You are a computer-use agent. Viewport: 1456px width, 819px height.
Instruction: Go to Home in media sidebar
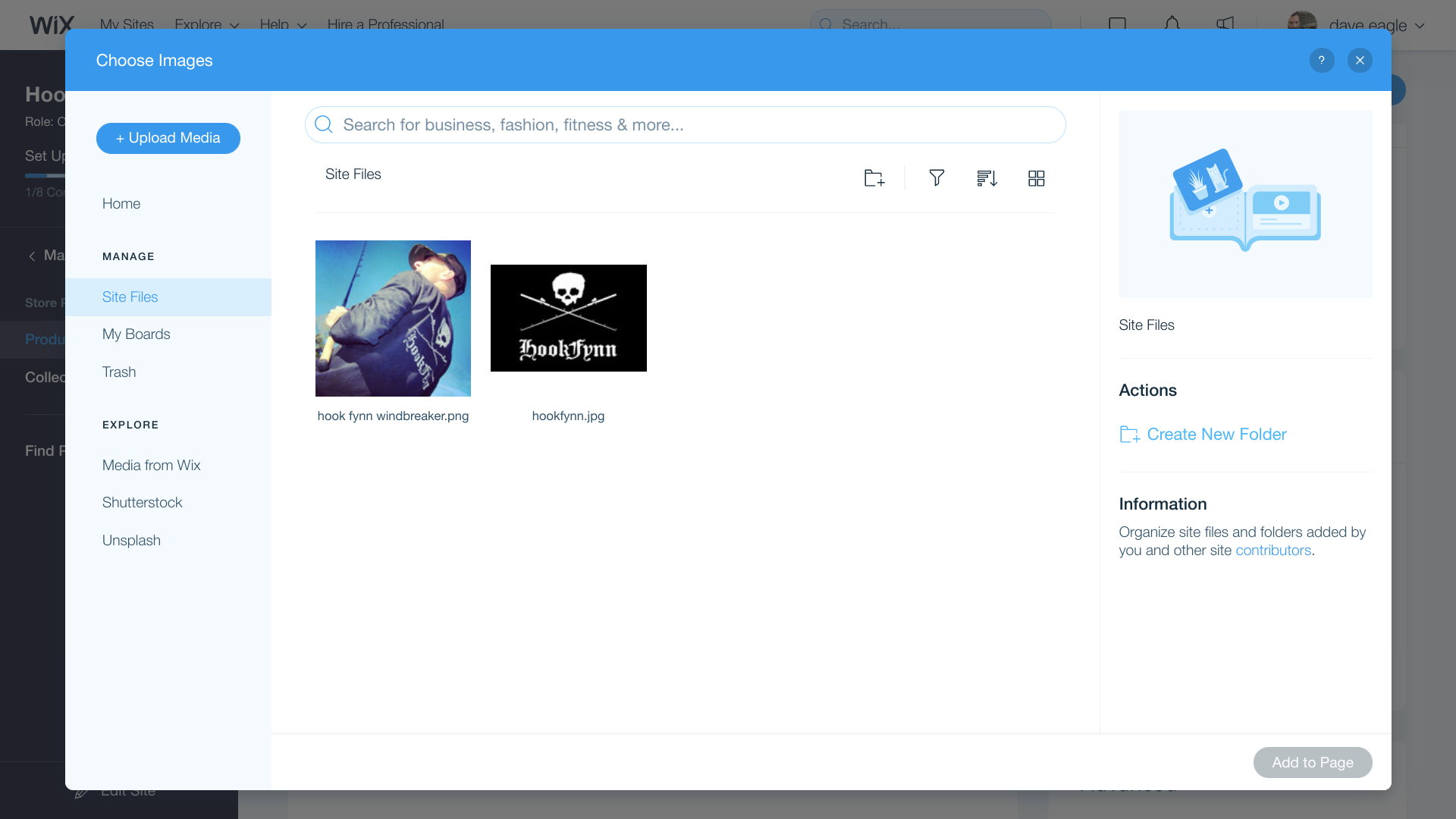pos(121,204)
